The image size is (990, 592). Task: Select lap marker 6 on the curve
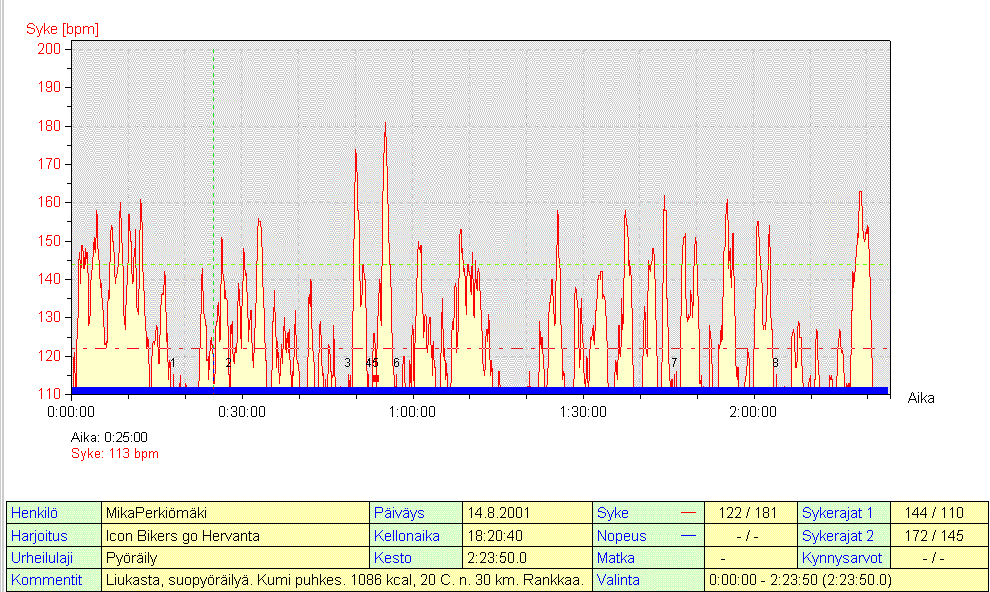[x=396, y=363]
